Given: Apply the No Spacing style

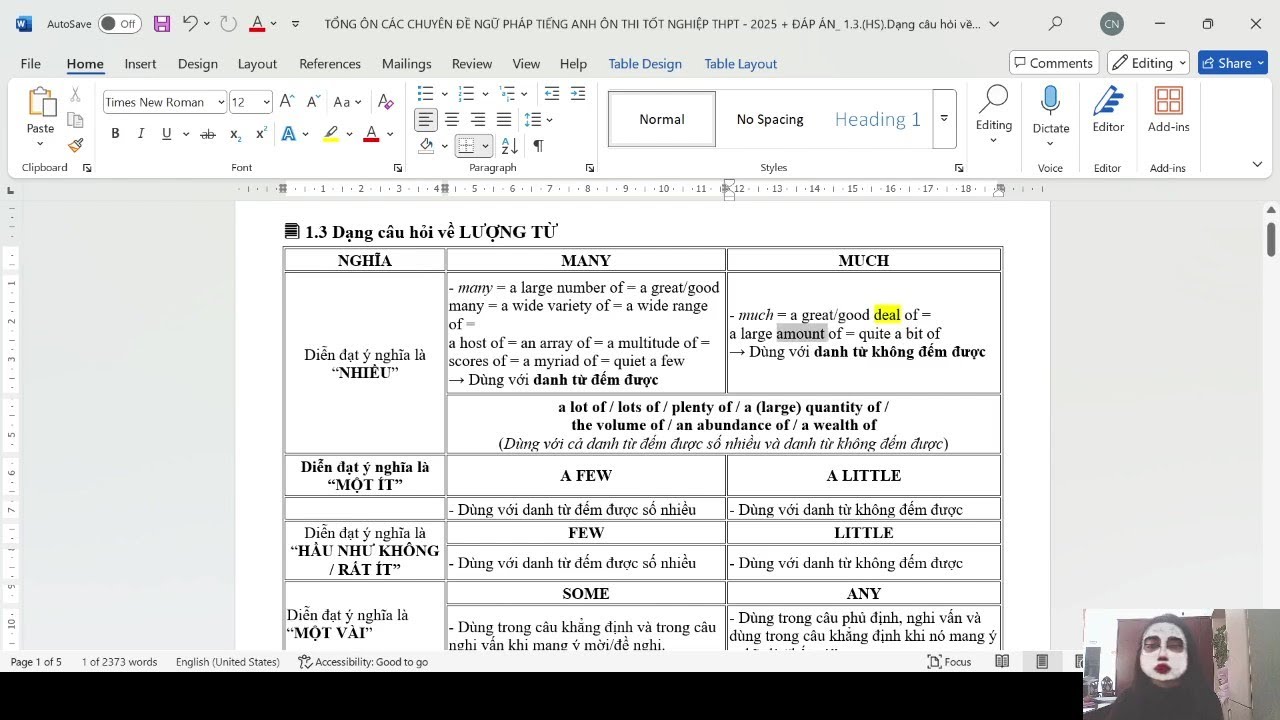Looking at the screenshot, I should click(x=770, y=119).
